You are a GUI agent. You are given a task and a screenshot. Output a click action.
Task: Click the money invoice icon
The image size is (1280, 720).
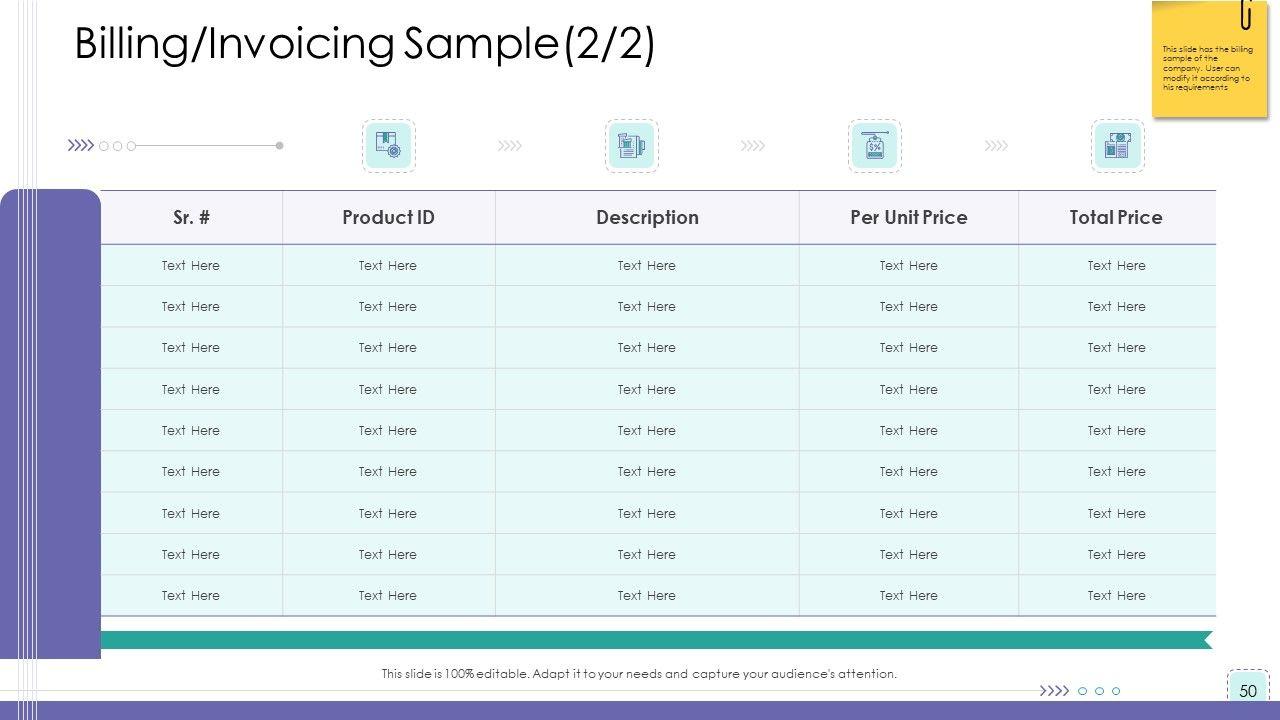1118,146
